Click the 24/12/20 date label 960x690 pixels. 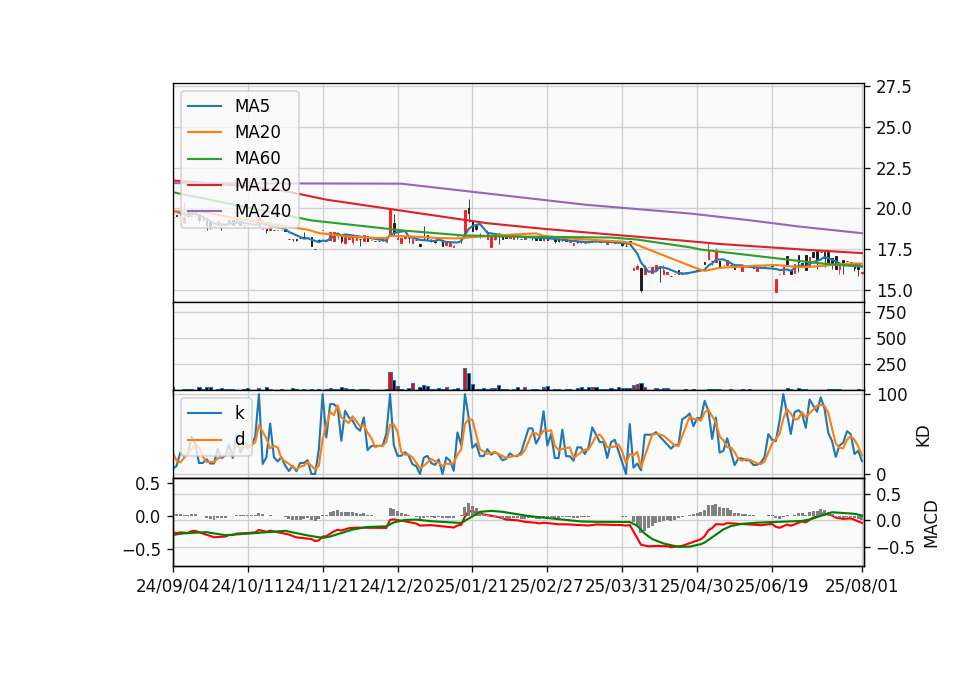[x=397, y=586]
